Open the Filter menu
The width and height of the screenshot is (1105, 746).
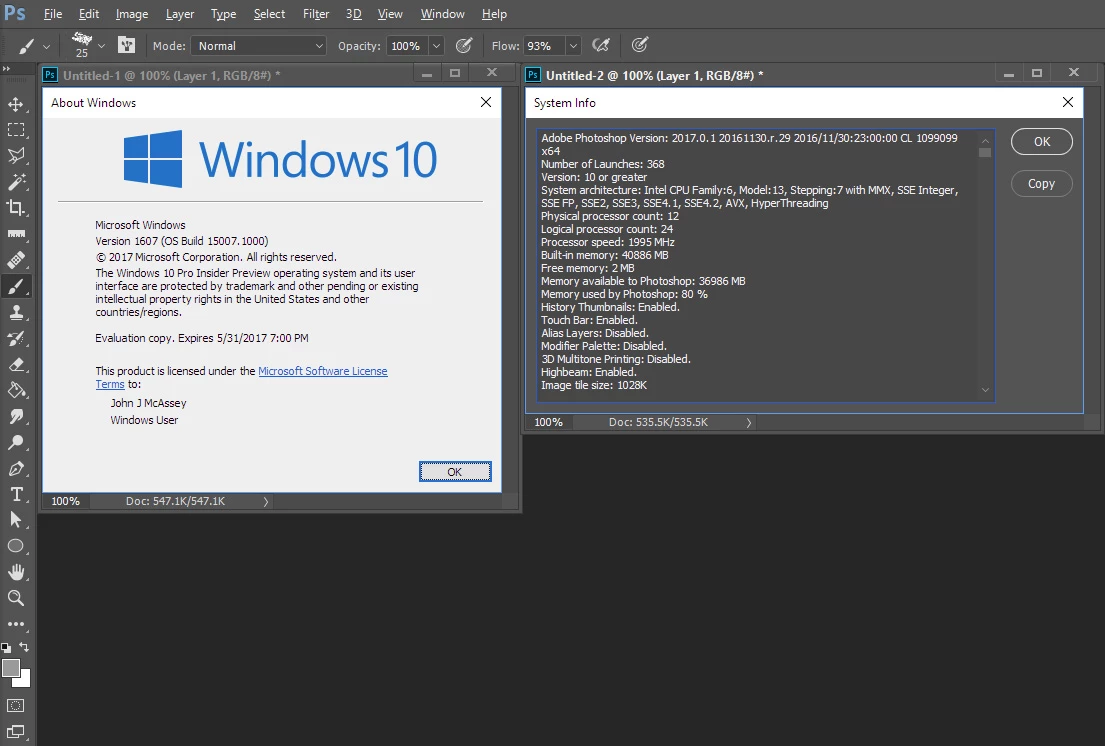click(x=316, y=14)
